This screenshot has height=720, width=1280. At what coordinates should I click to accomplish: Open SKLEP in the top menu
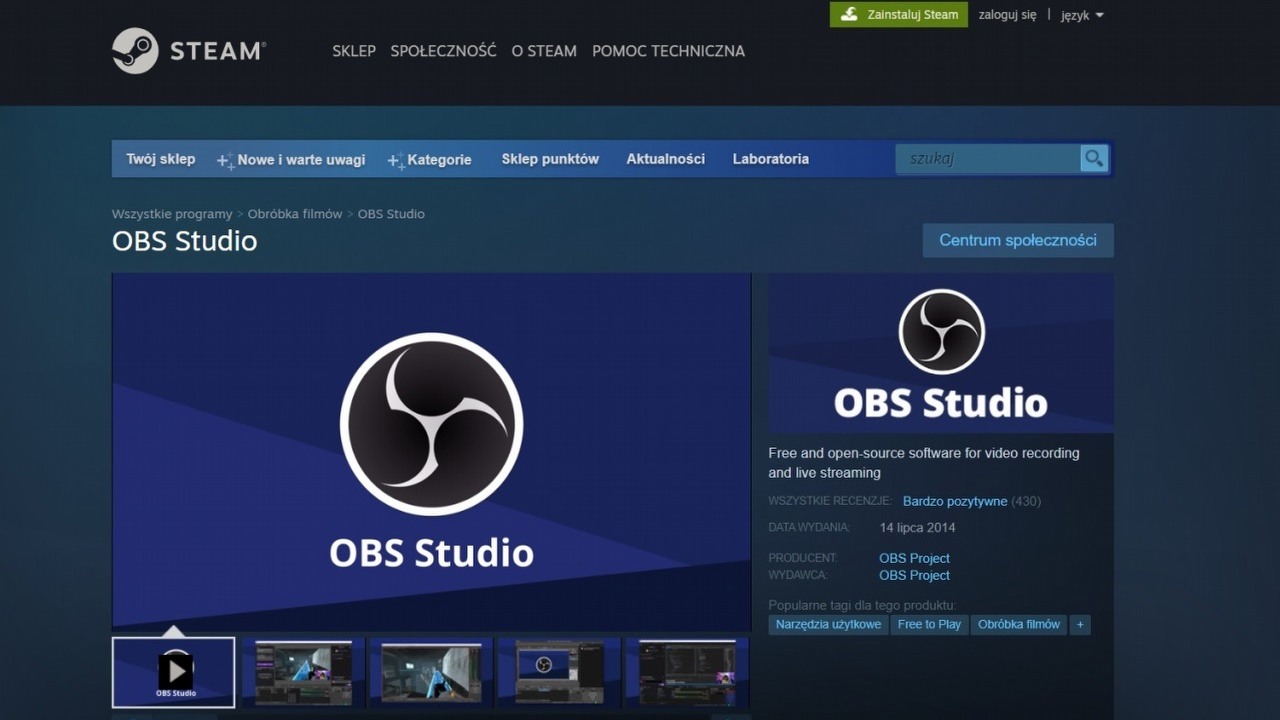354,51
